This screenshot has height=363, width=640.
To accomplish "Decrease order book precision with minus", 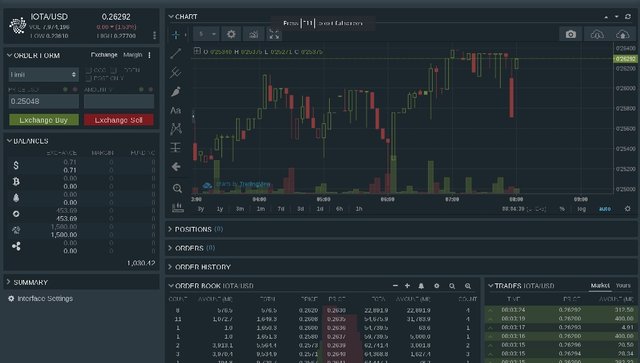I will click(x=395, y=286).
